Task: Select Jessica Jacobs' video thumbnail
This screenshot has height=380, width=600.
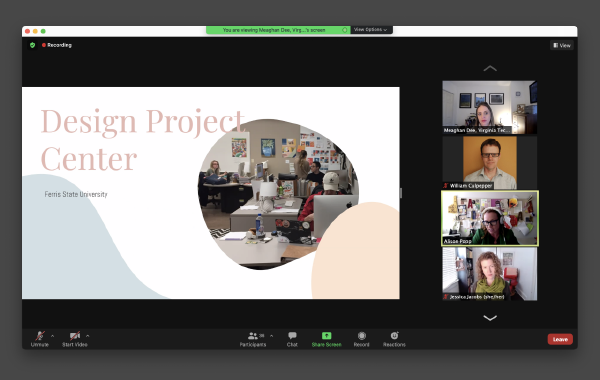Action: pyautogui.click(x=490, y=274)
